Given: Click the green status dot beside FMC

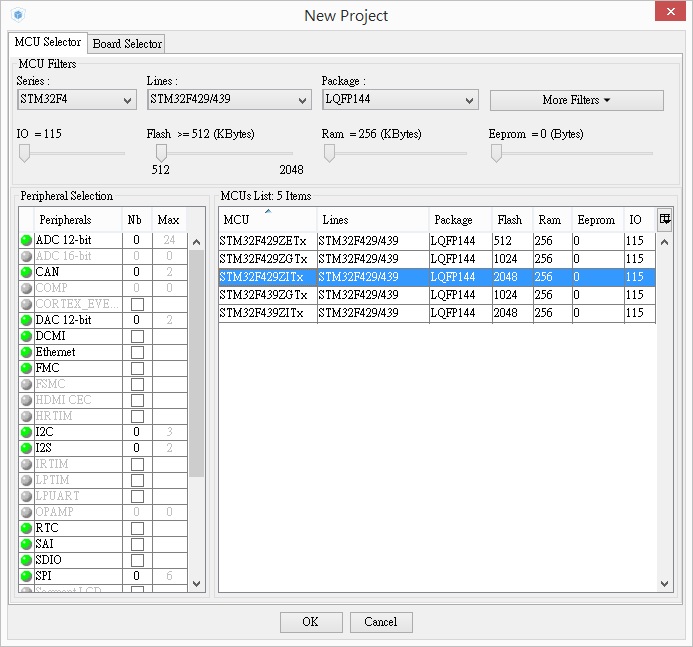Looking at the screenshot, I should click(26, 368).
